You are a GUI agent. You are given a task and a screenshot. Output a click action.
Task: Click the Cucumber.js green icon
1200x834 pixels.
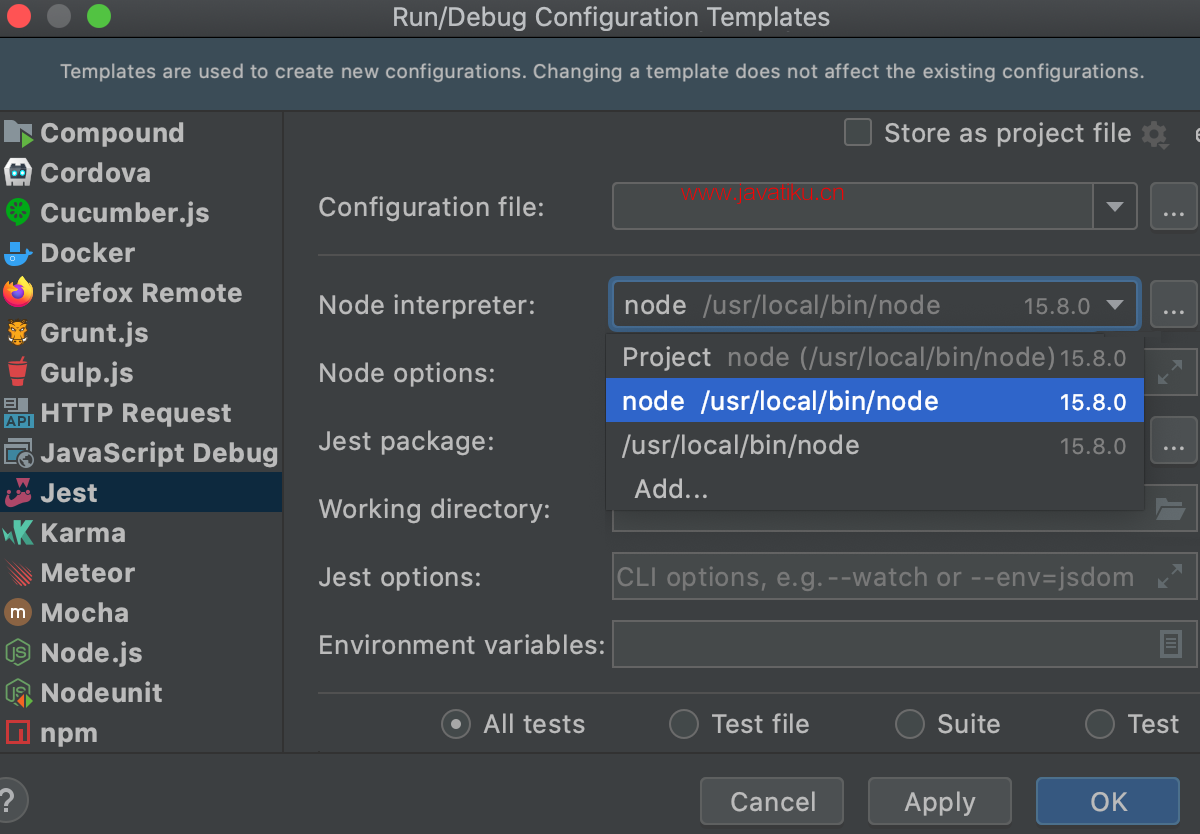pos(18,213)
